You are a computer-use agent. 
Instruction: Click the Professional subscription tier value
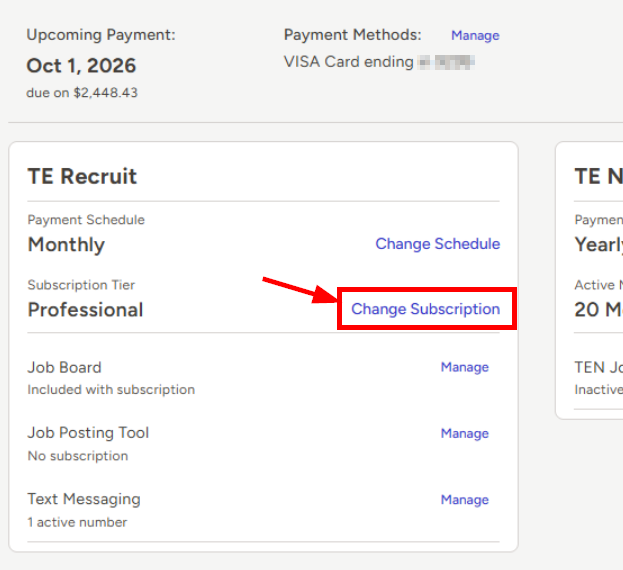pyautogui.click(x=85, y=310)
